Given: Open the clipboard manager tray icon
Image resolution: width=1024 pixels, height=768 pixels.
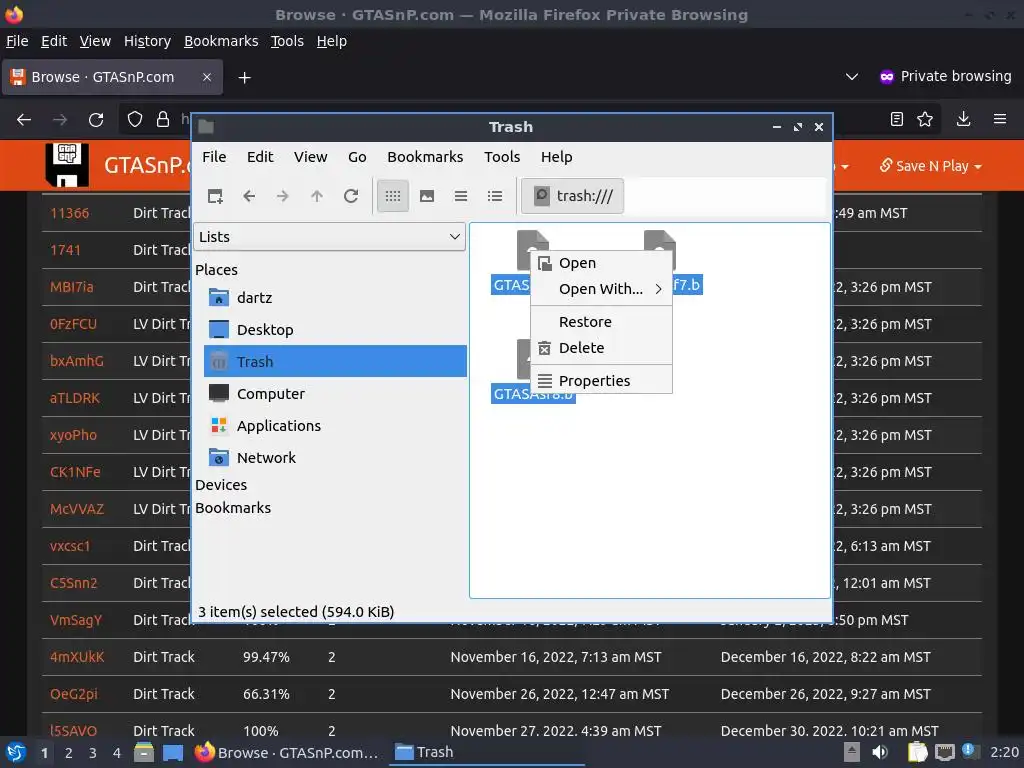Looking at the screenshot, I should click(917, 752).
